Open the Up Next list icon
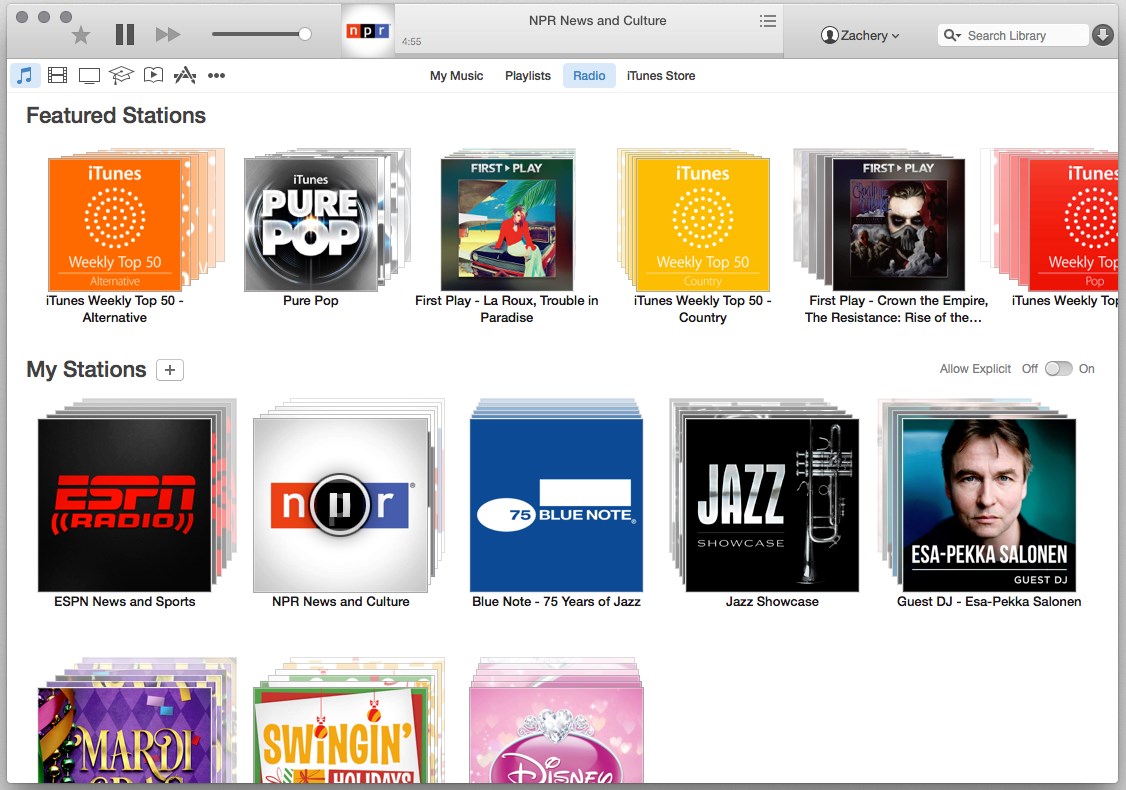Image resolution: width=1126 pixels, height=790 pixels. click(x=768, y=21)
